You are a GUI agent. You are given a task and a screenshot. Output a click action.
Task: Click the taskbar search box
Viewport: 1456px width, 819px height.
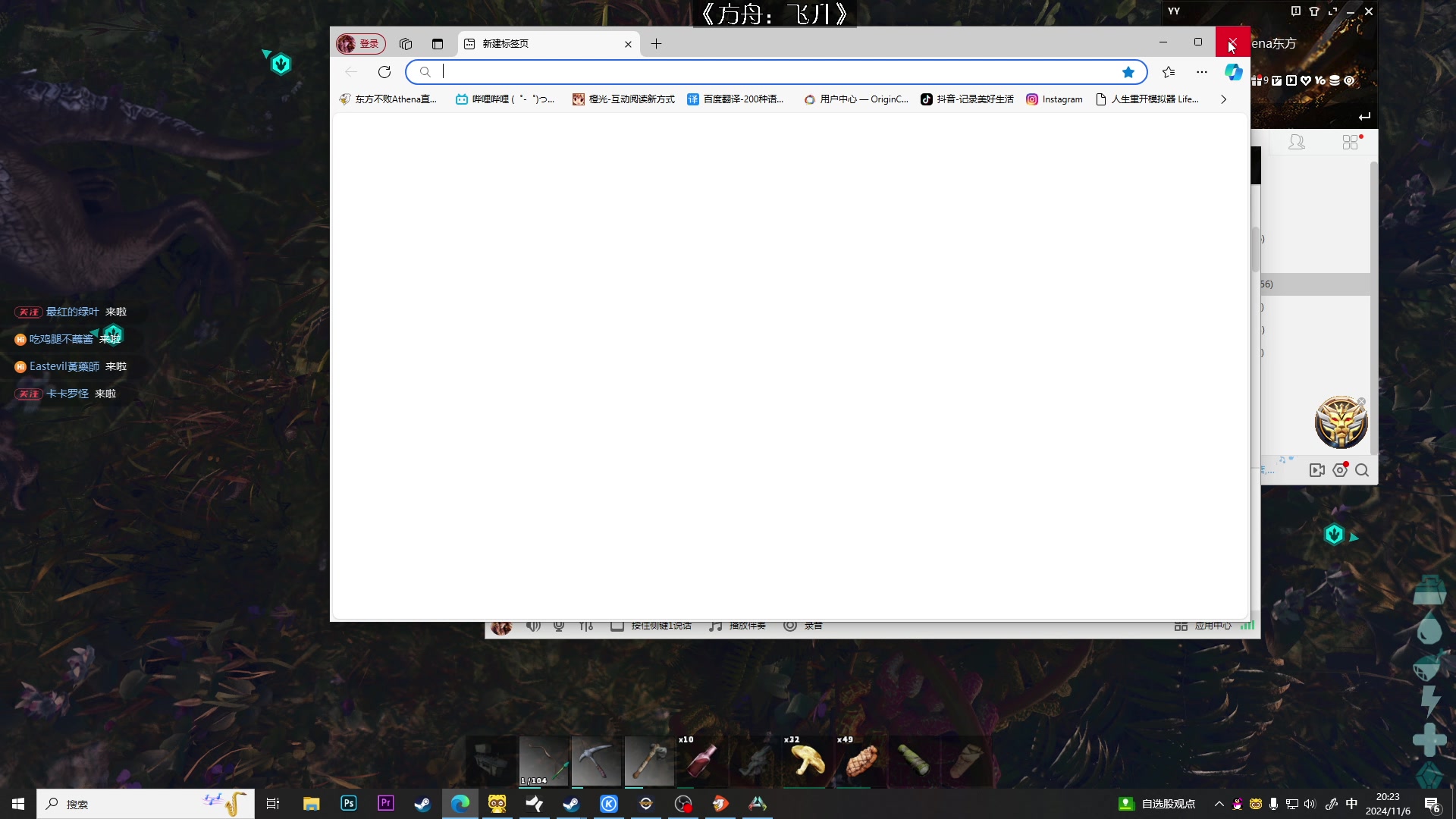click(x=146, y=804)
